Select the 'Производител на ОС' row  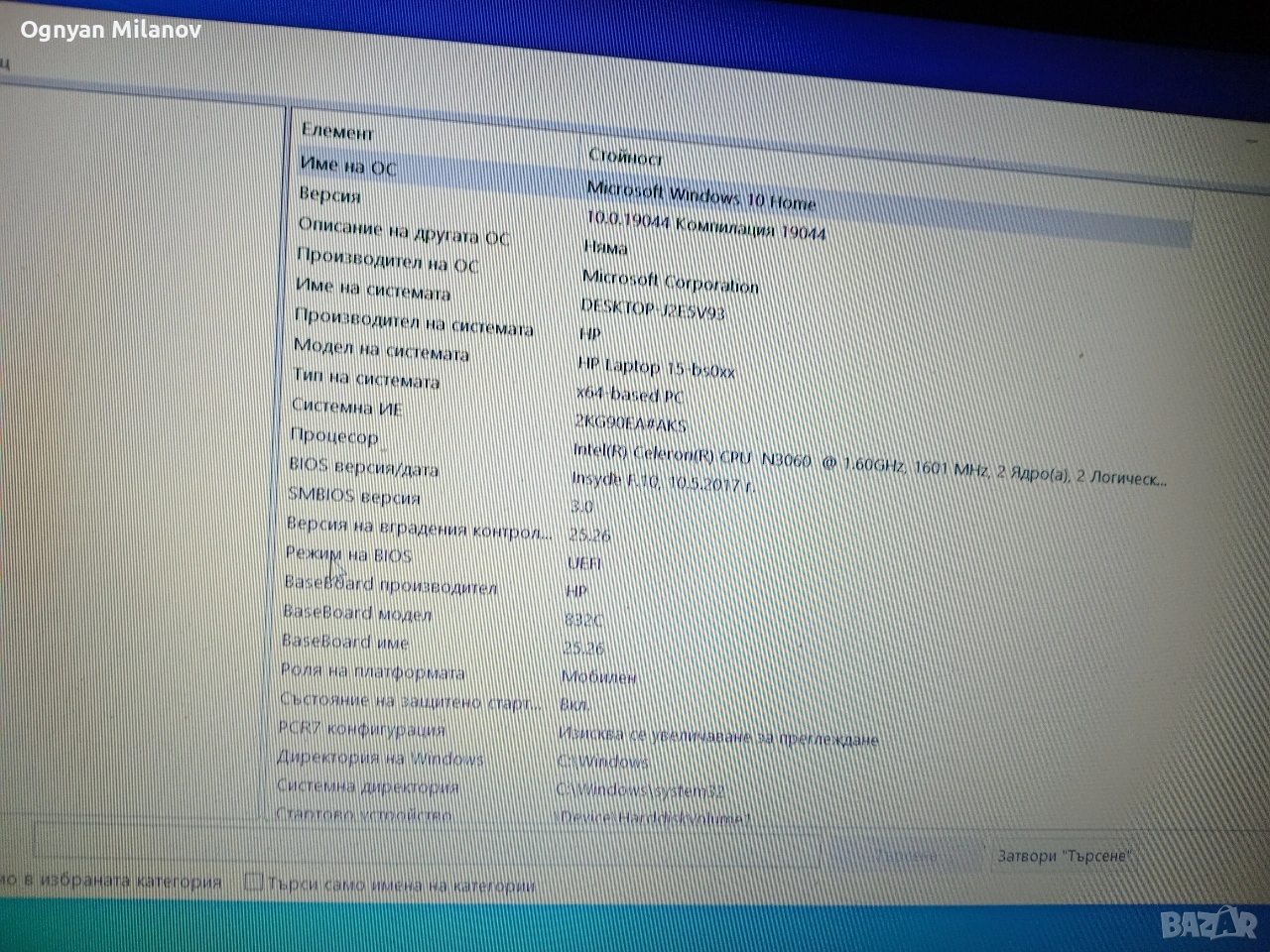click(387, 261)
